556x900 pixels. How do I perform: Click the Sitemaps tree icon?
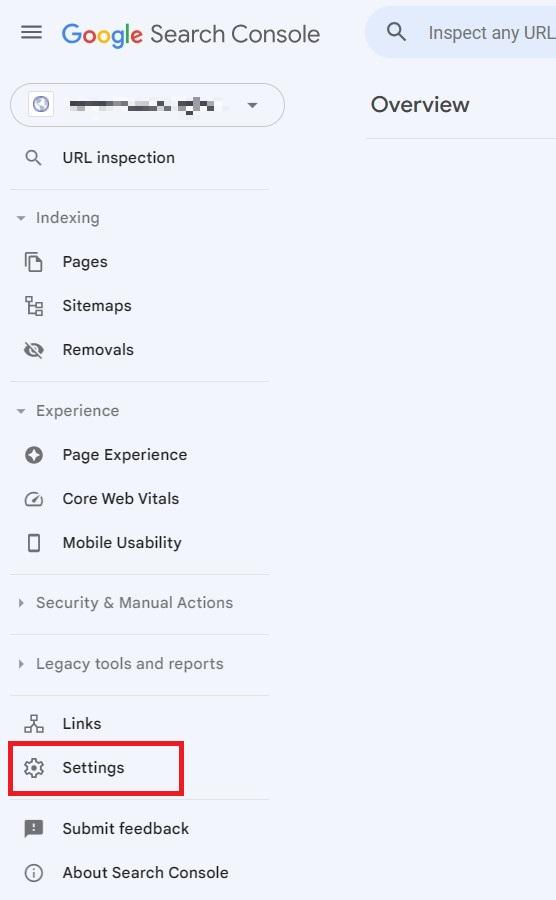34,306
